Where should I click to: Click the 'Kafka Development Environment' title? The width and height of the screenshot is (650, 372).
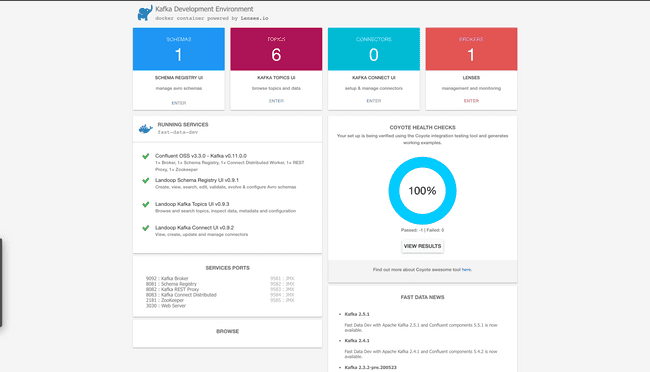point(204,9)
